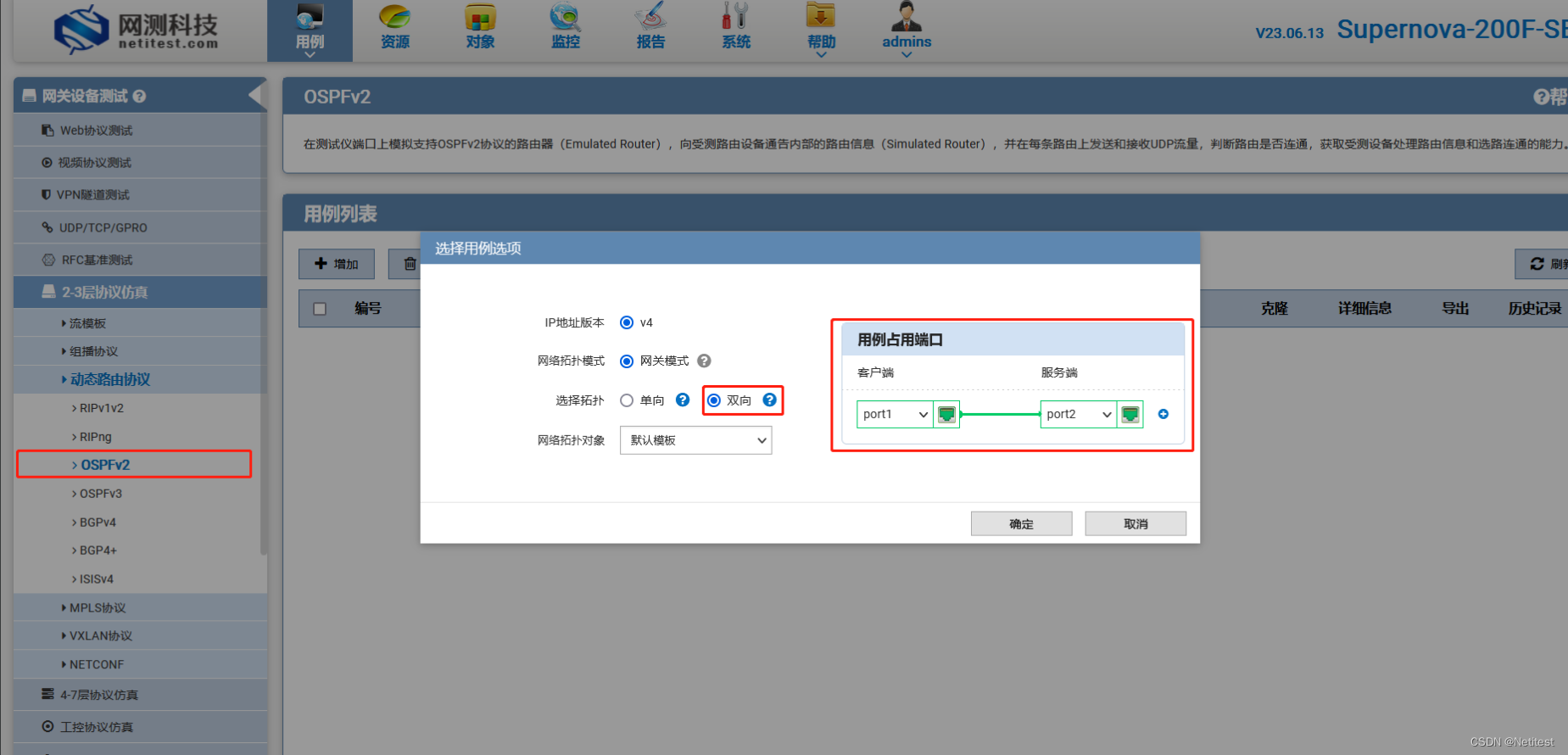Click the 取消 cancel button
Viewport: 1568px width, 755px height.
click(1136, 523)
